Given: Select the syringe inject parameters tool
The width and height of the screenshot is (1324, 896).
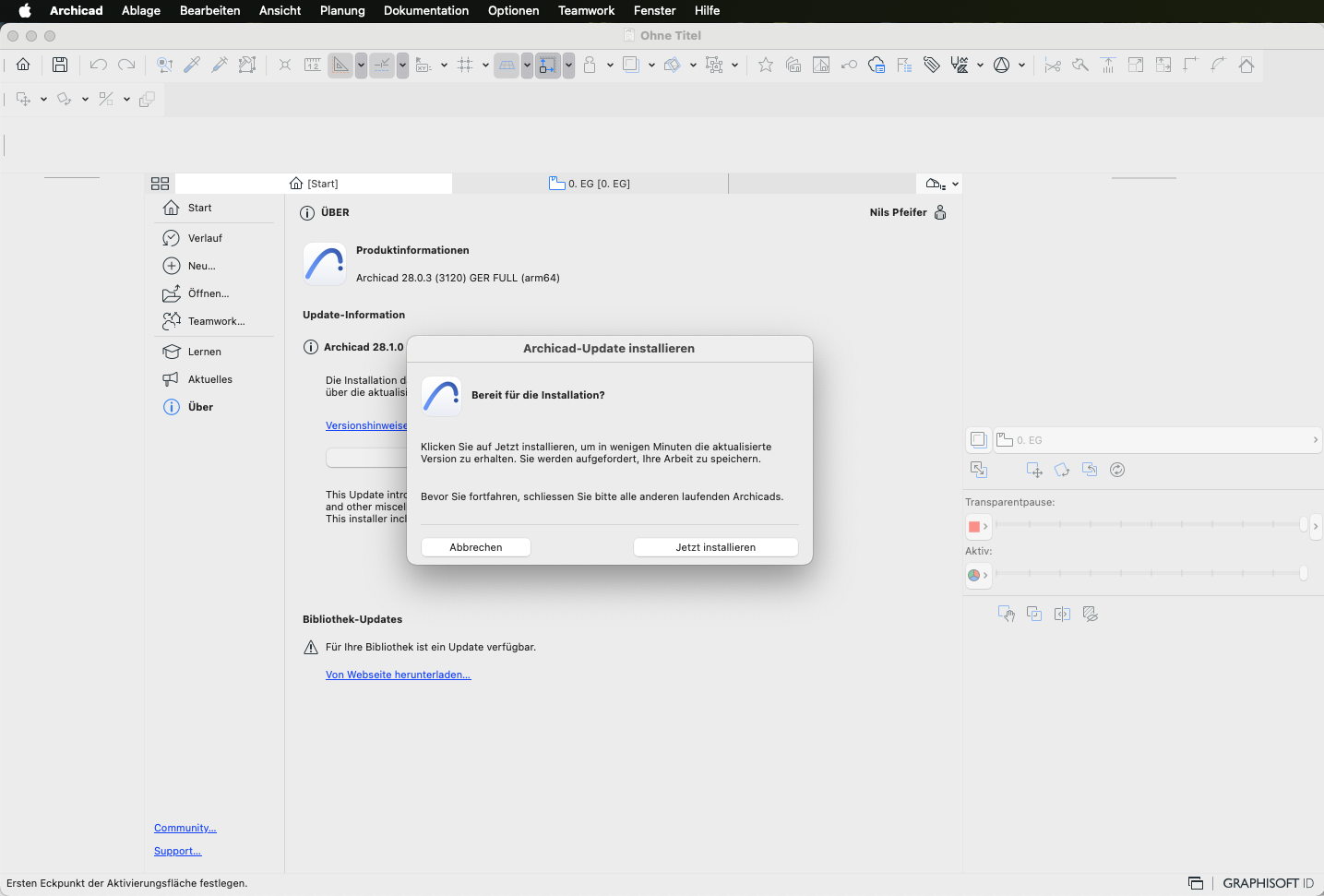Looking at the screenshot, I should pyautogui.click(x=220, y=65).
